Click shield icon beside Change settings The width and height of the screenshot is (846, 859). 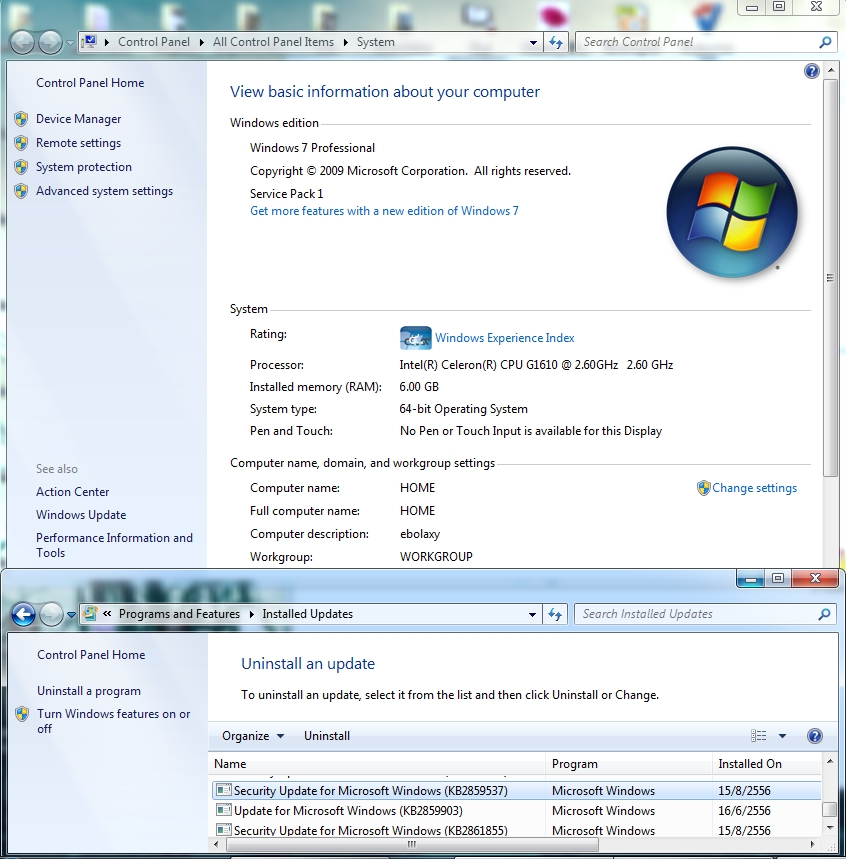[x=704, y=488]
